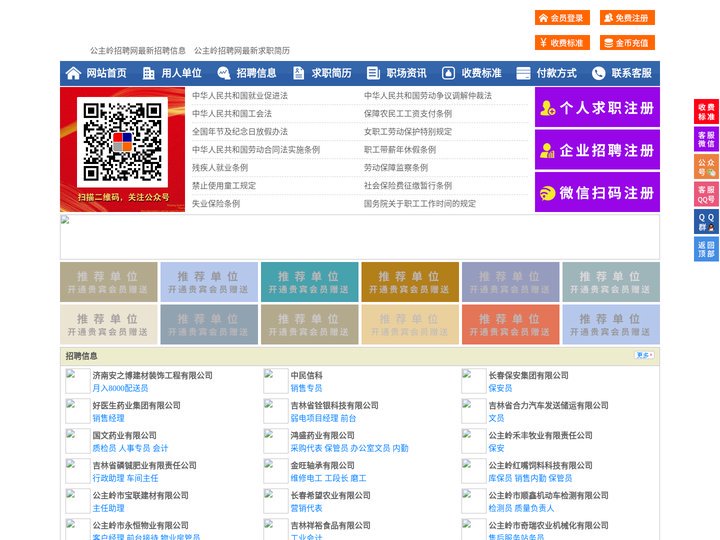Click the orange-red 推荐单位 banner
The image size is (720, 540).
click(511, 324)
